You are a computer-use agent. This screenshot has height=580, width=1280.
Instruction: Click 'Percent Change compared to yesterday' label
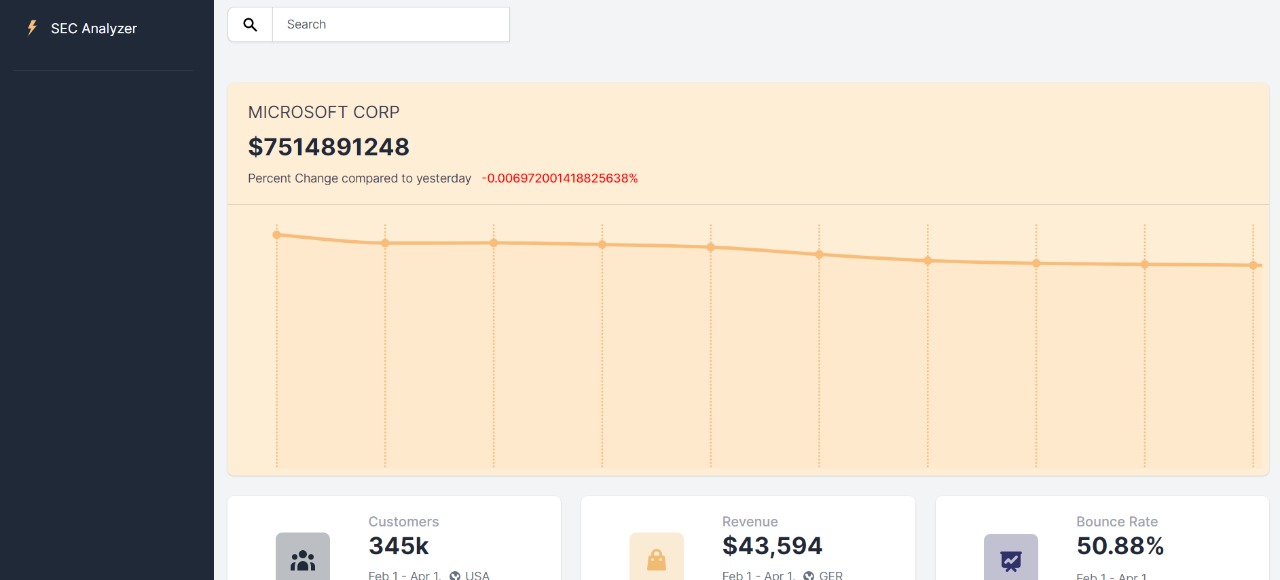pyautogui.click(x=359, y=178)
